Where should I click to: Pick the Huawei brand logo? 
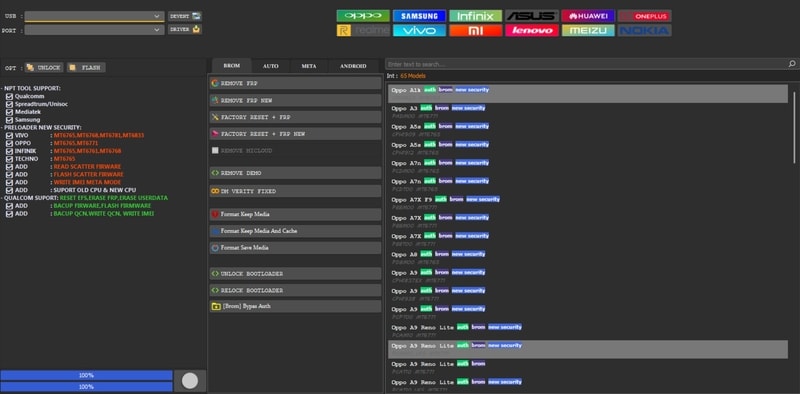point(588,16)
